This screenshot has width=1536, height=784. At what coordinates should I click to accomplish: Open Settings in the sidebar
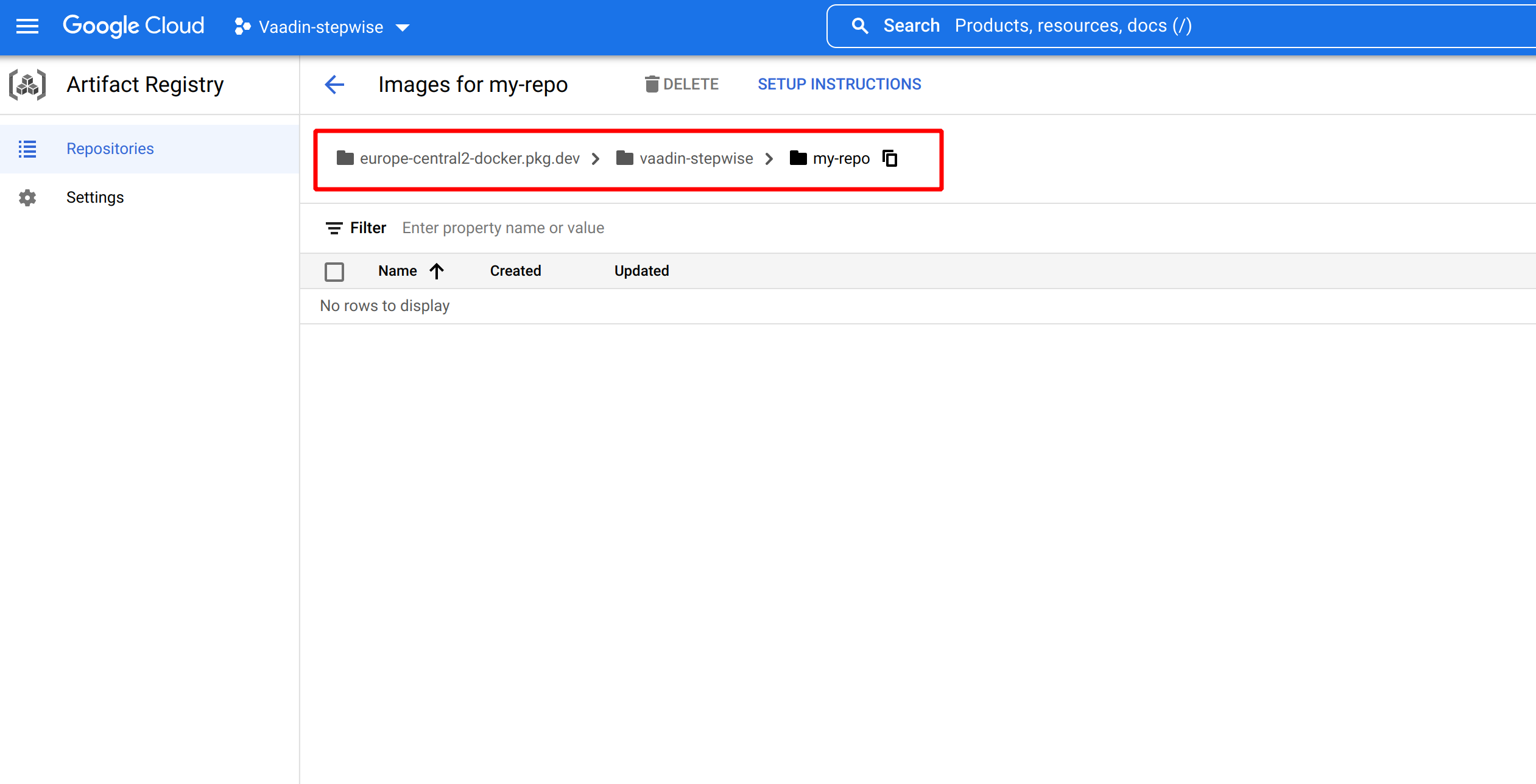[x=149, y=197]
